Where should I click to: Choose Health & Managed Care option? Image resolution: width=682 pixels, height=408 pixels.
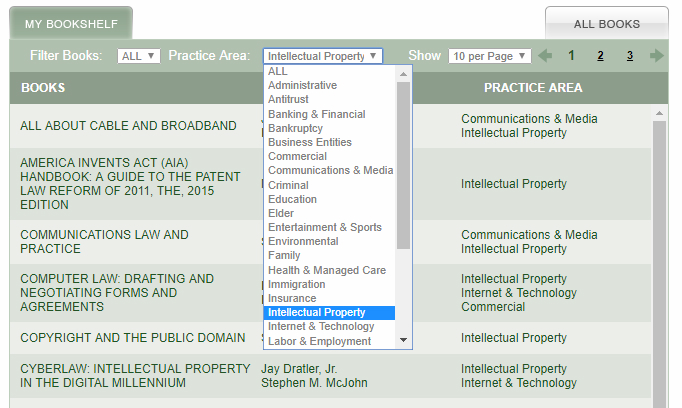coord(326,270)
